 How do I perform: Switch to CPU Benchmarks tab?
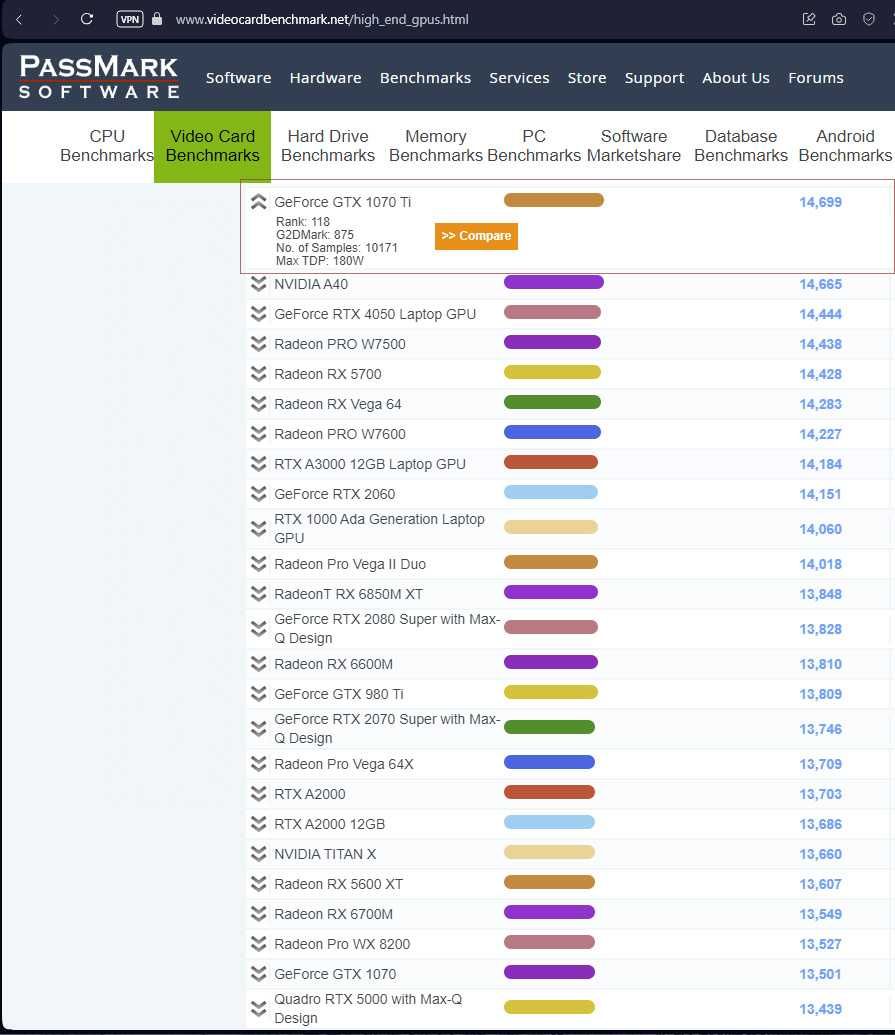[x=107, y=146]
